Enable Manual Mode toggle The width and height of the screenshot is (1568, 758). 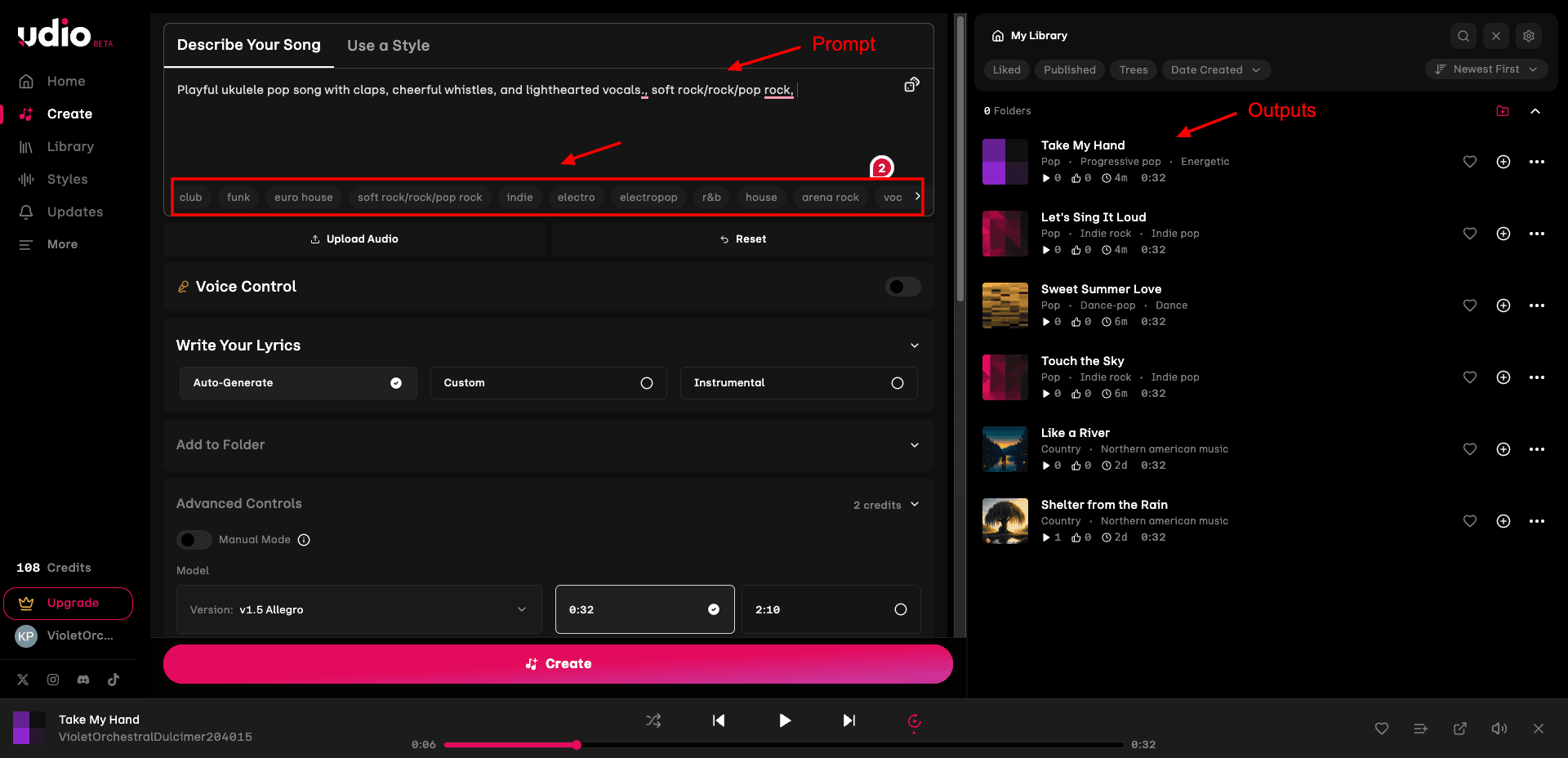(194, 540)
